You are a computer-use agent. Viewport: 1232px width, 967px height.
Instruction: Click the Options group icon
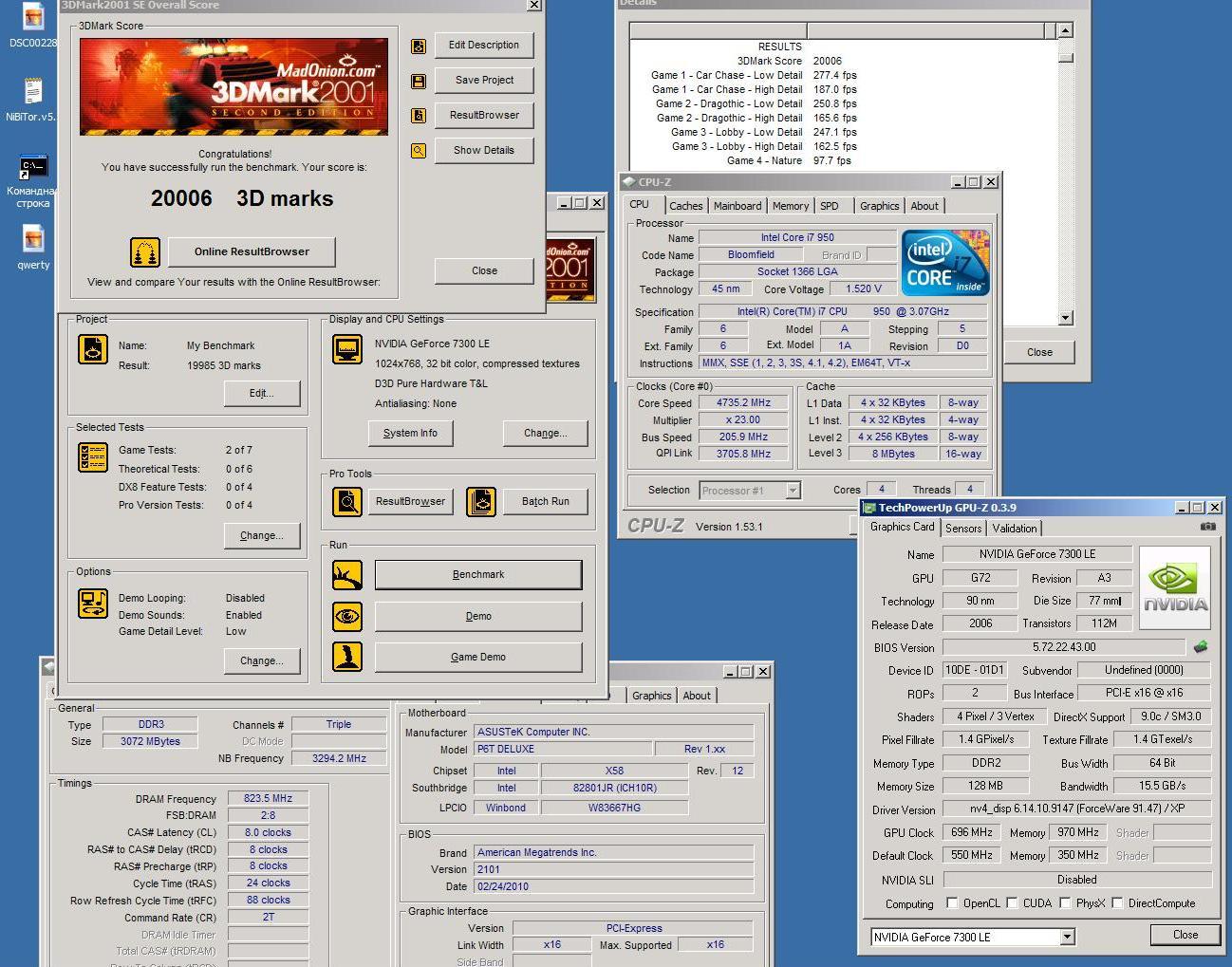[93, 603]
